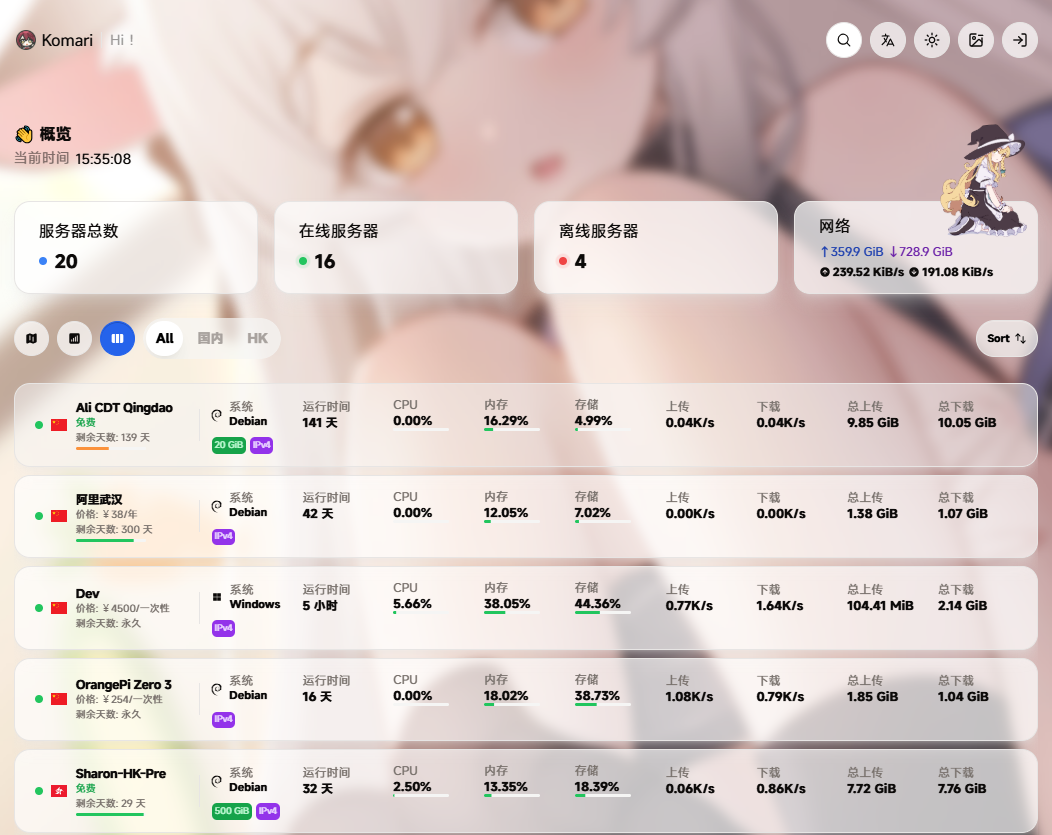
Task: Open the search button in header
Action: (x=843, y=40)
